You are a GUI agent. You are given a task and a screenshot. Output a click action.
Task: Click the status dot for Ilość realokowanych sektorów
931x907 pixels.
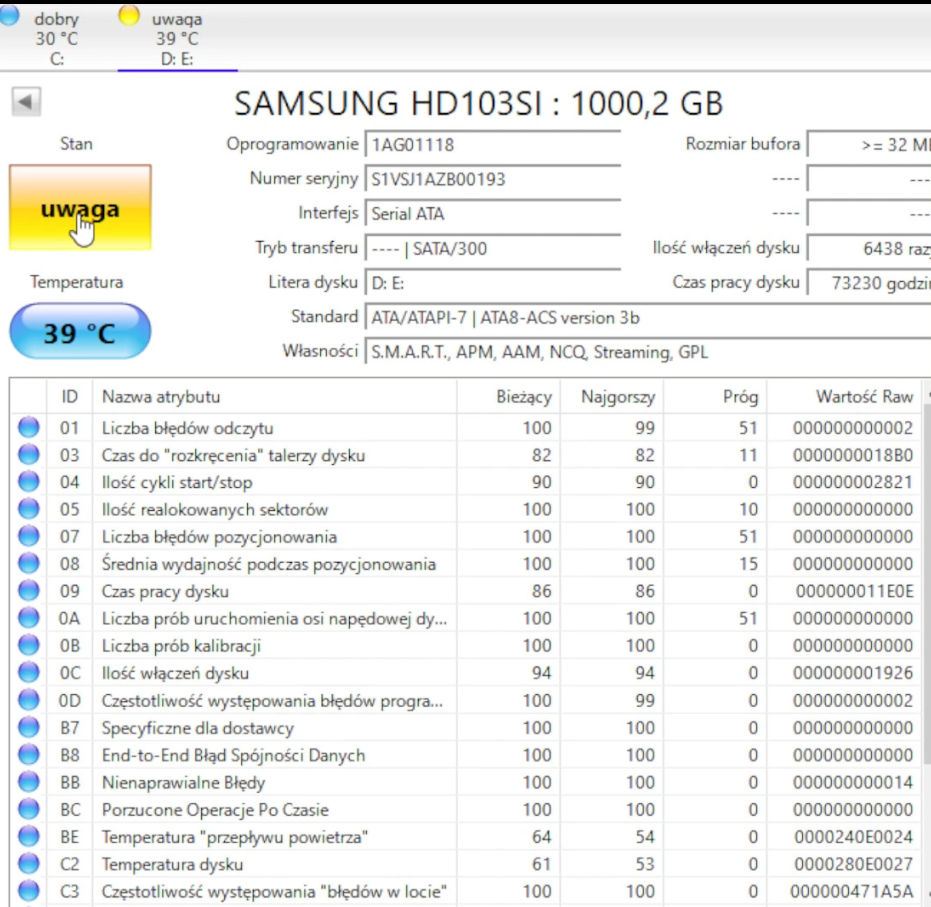pos(28,509)
